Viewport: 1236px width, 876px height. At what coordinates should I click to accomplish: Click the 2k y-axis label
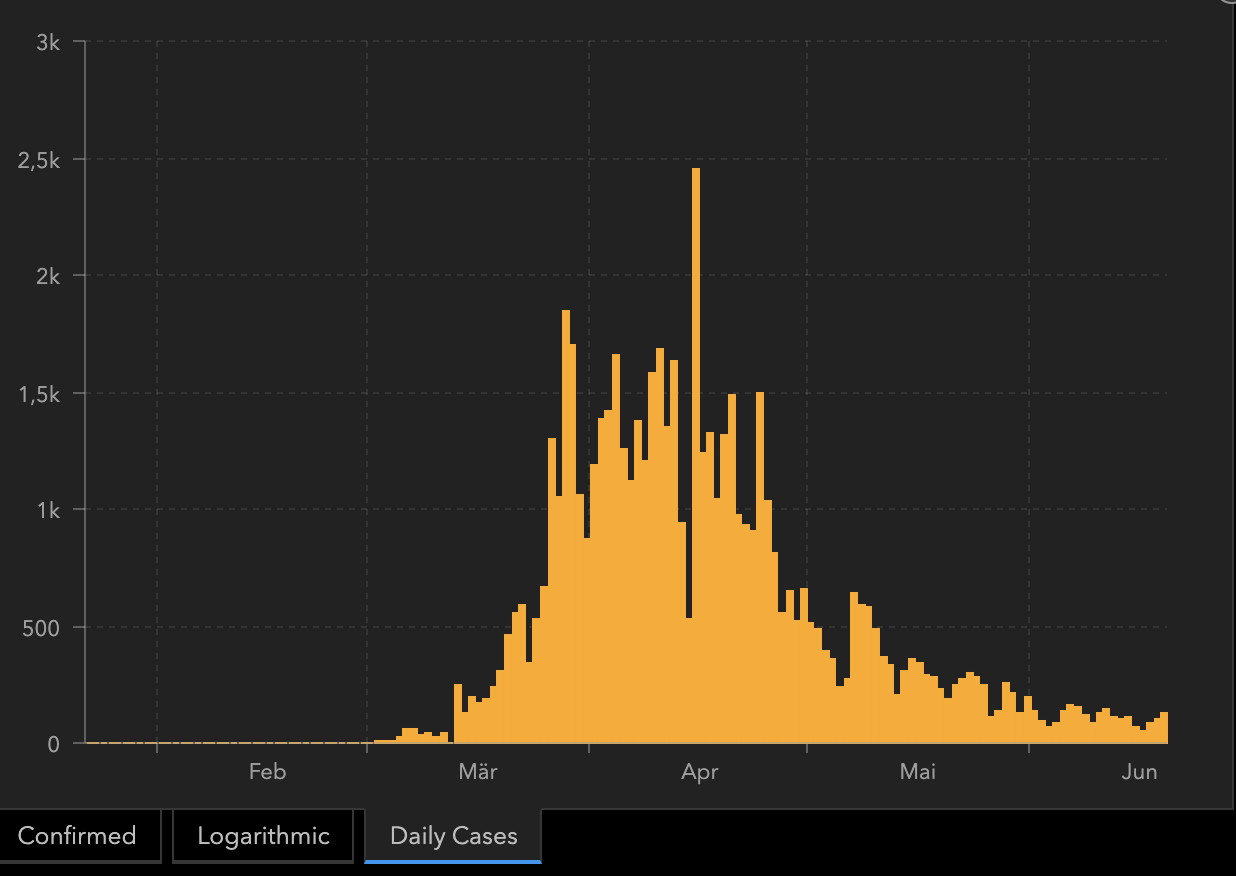click(47, 276)
